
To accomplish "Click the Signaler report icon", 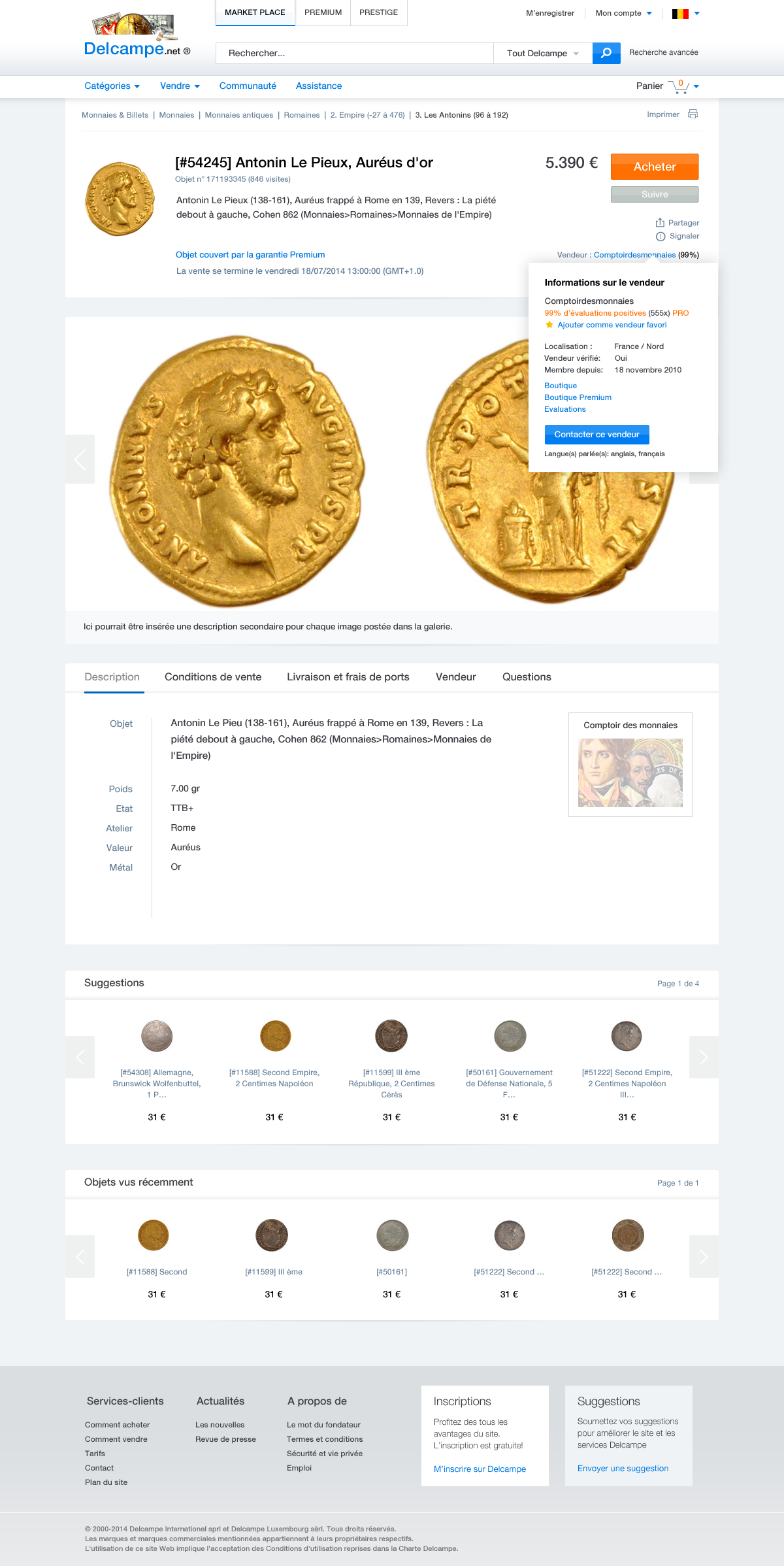I will 661,237.
